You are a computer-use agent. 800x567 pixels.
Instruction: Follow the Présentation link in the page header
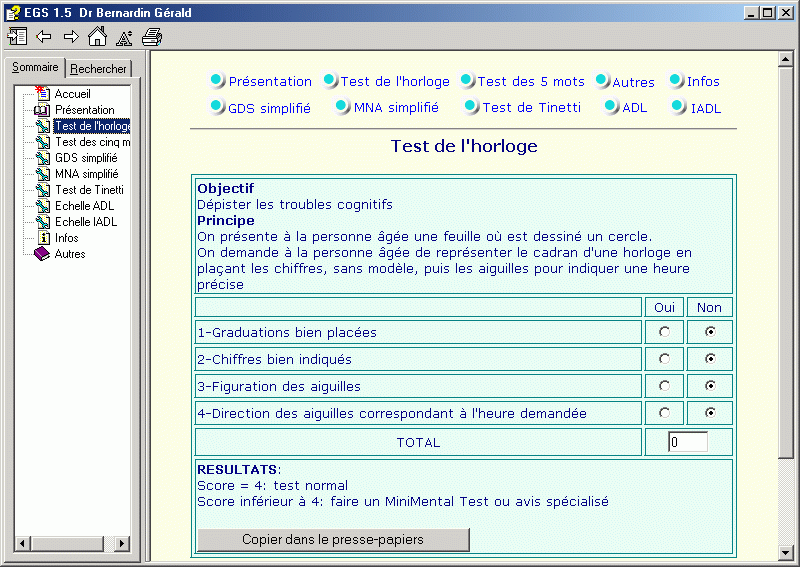[270, 81]
